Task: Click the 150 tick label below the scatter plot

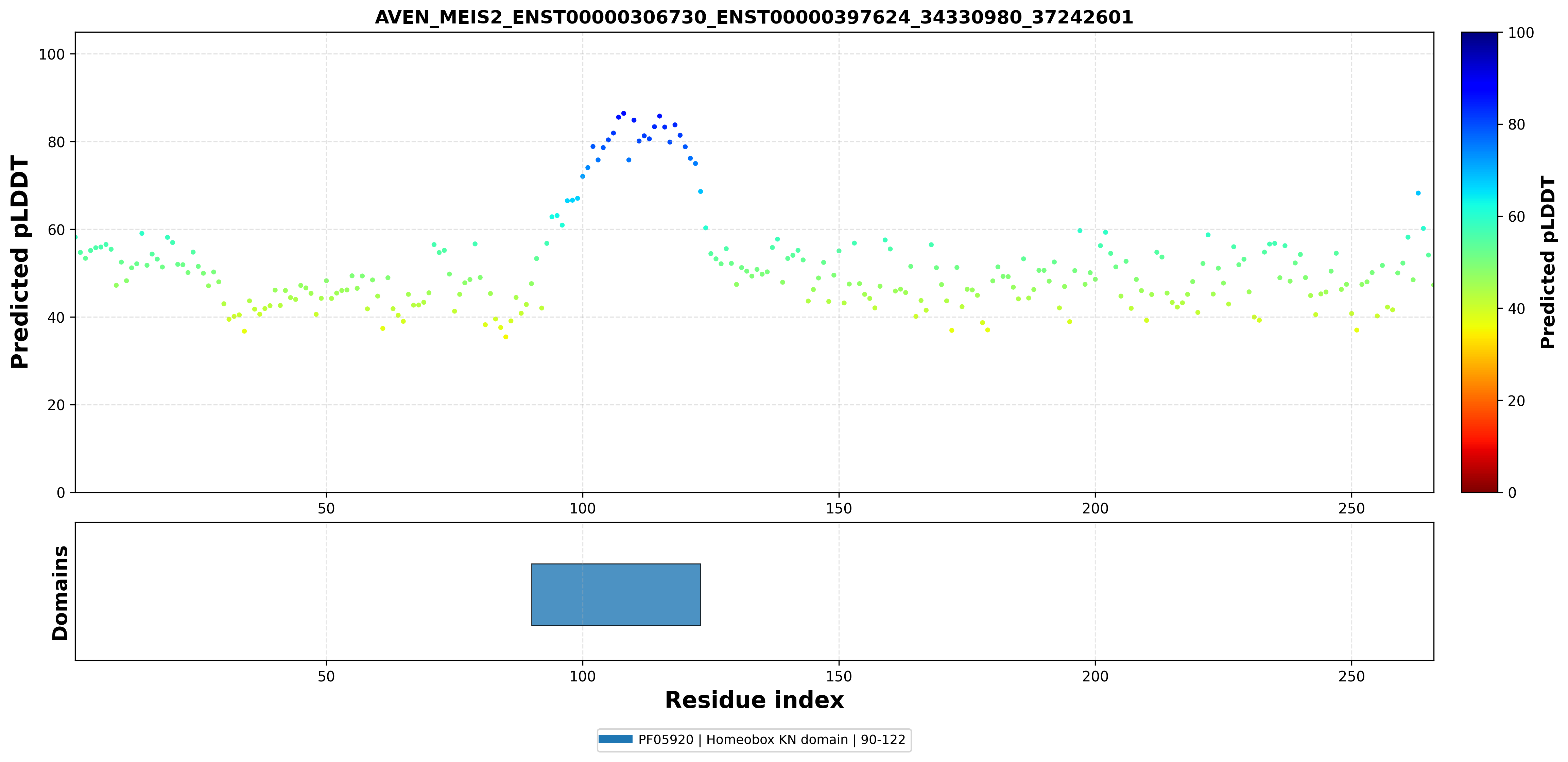Action: tap(839, 508)
